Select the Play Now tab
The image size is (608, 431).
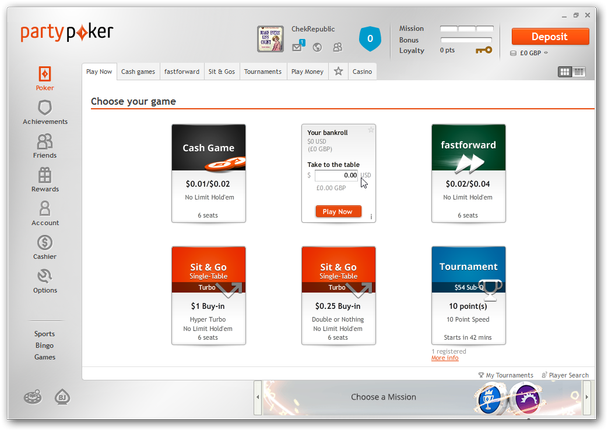point(99,72)
